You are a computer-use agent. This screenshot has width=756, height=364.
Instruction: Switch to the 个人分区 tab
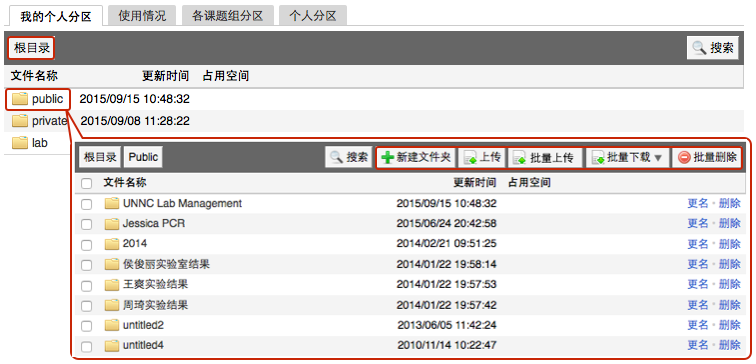point(312,16)
